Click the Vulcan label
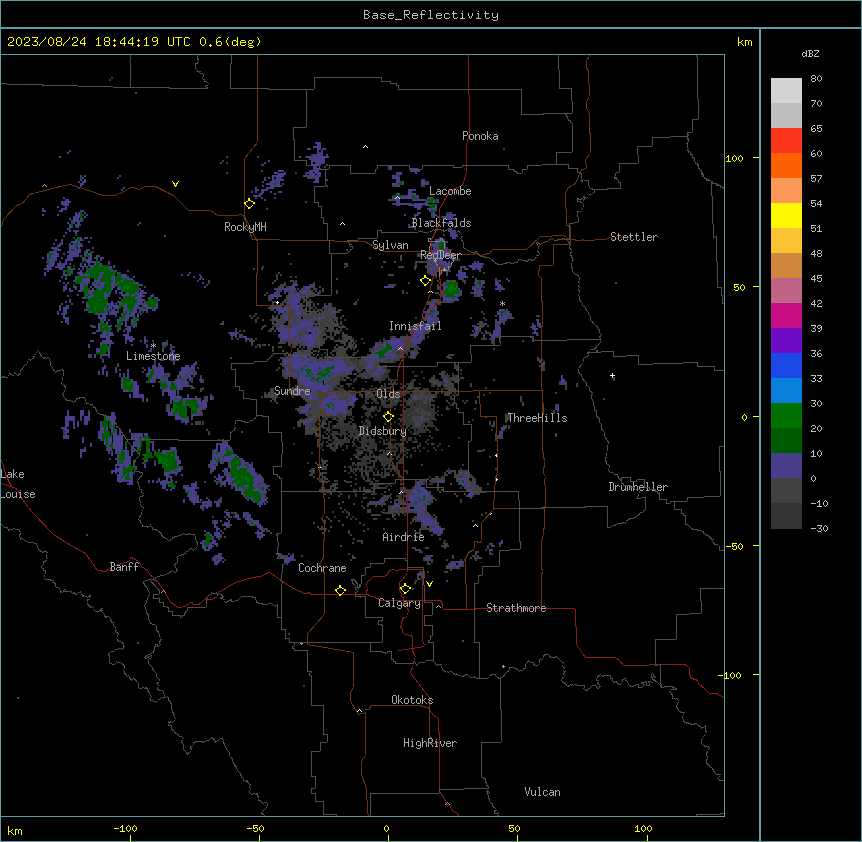The width and height of the screenshot is (862, 842). click(543, 792)
